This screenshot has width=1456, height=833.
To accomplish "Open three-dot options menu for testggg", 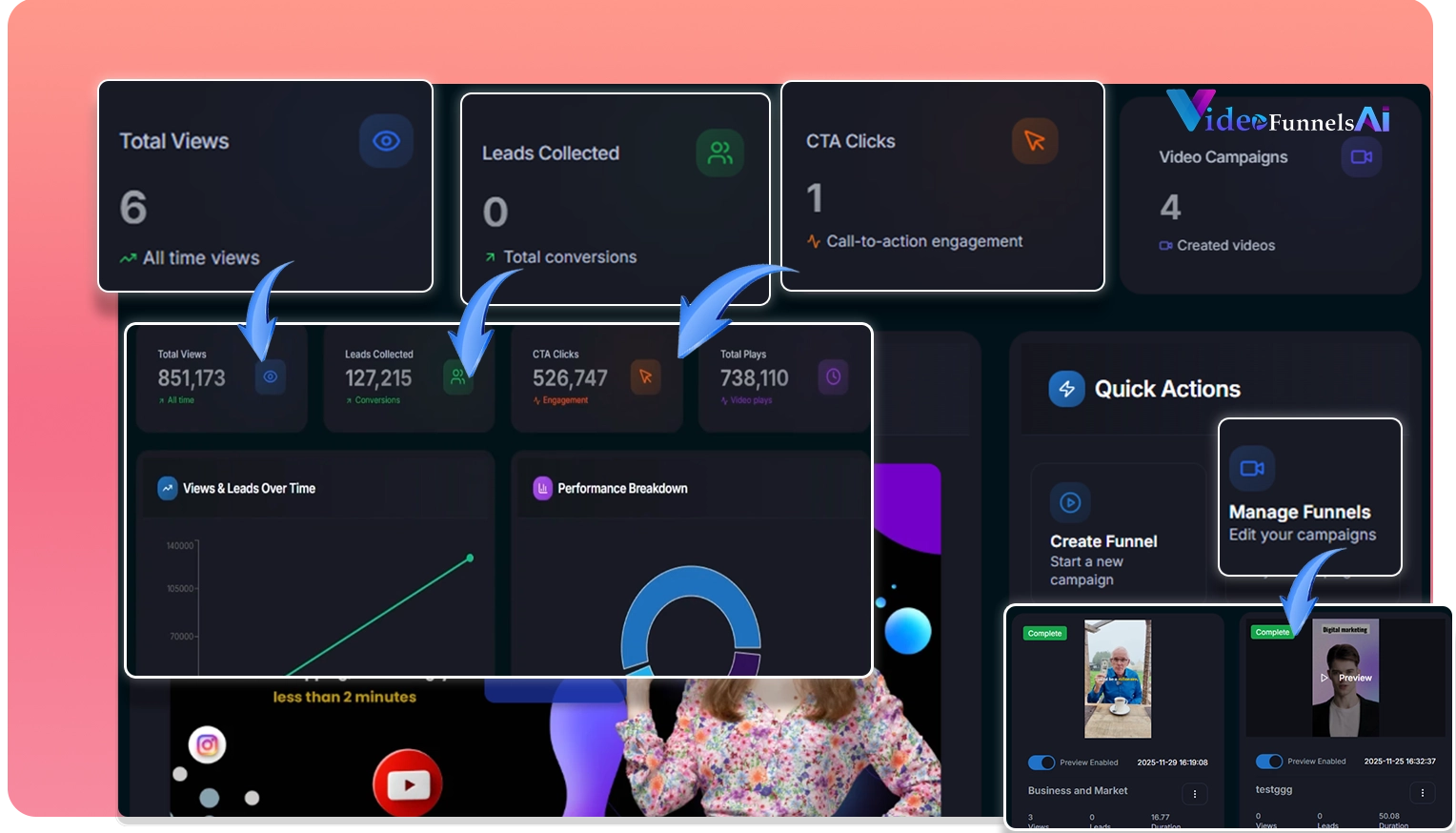I will (x=1422, y=793).
